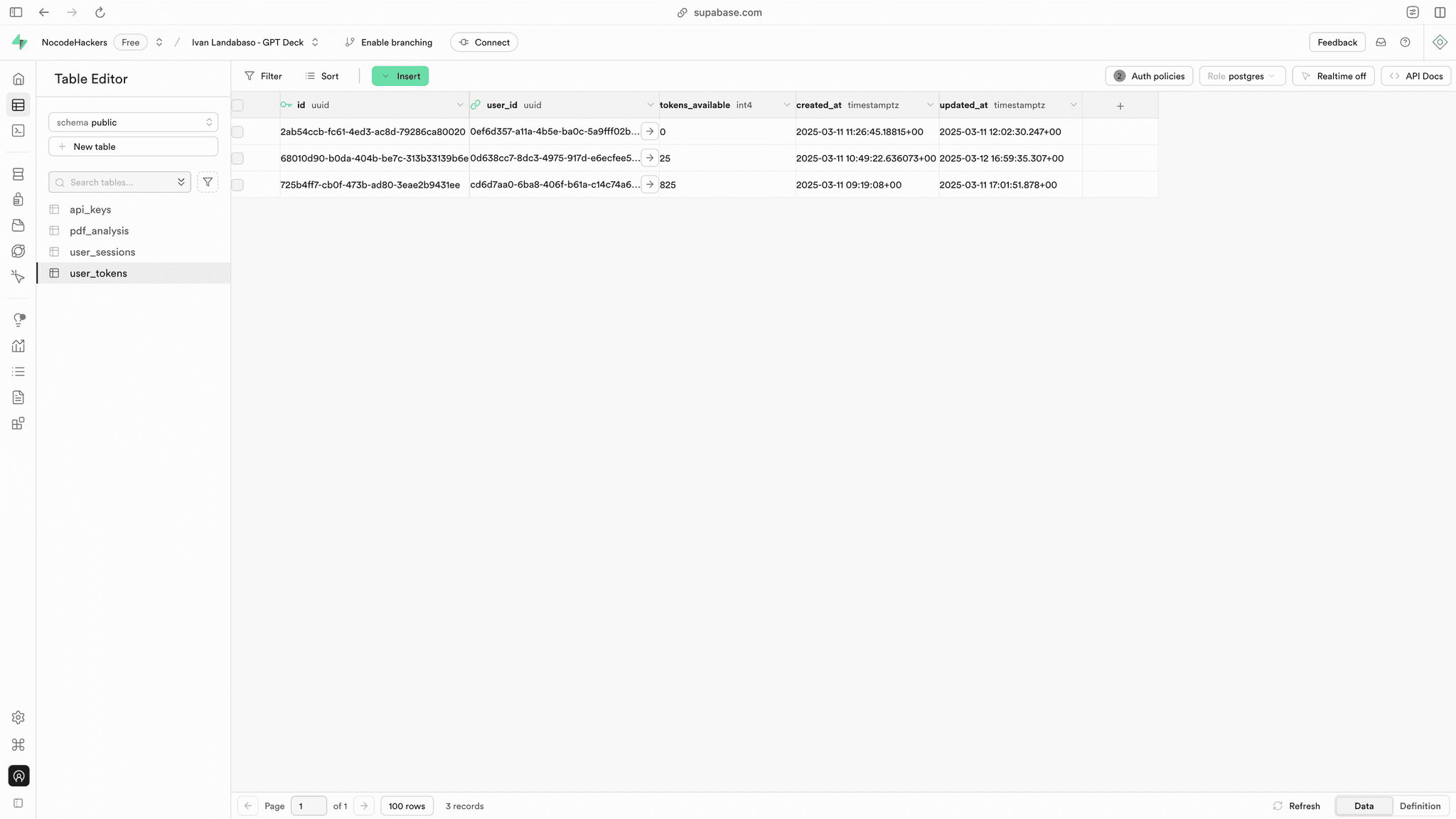Viewport: 1456px width, 819px height.
Task: Open the Logs list icon in sidebar
Action: coord(18,371)
